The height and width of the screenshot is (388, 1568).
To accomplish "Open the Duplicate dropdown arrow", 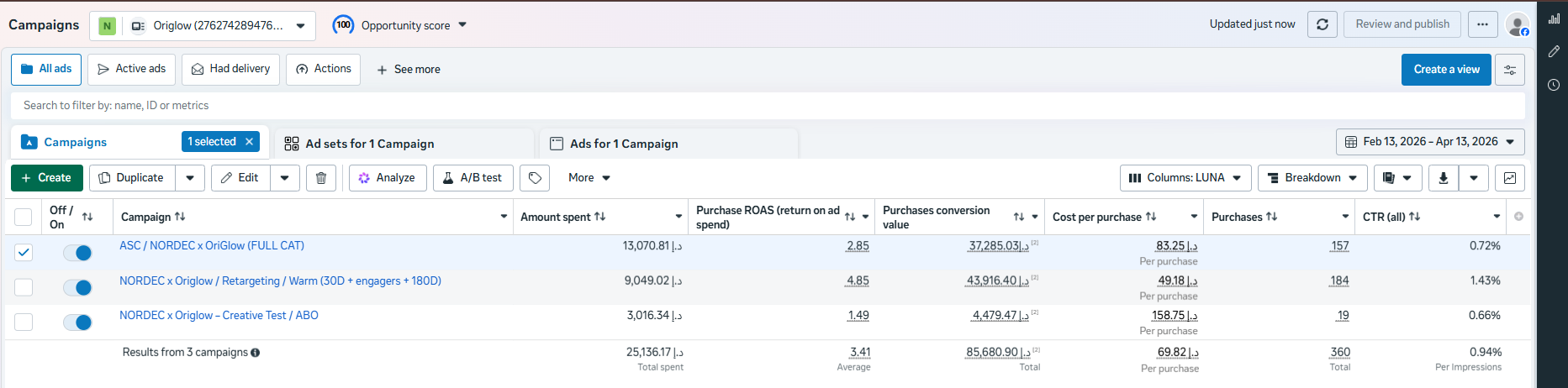I will 190,178.
